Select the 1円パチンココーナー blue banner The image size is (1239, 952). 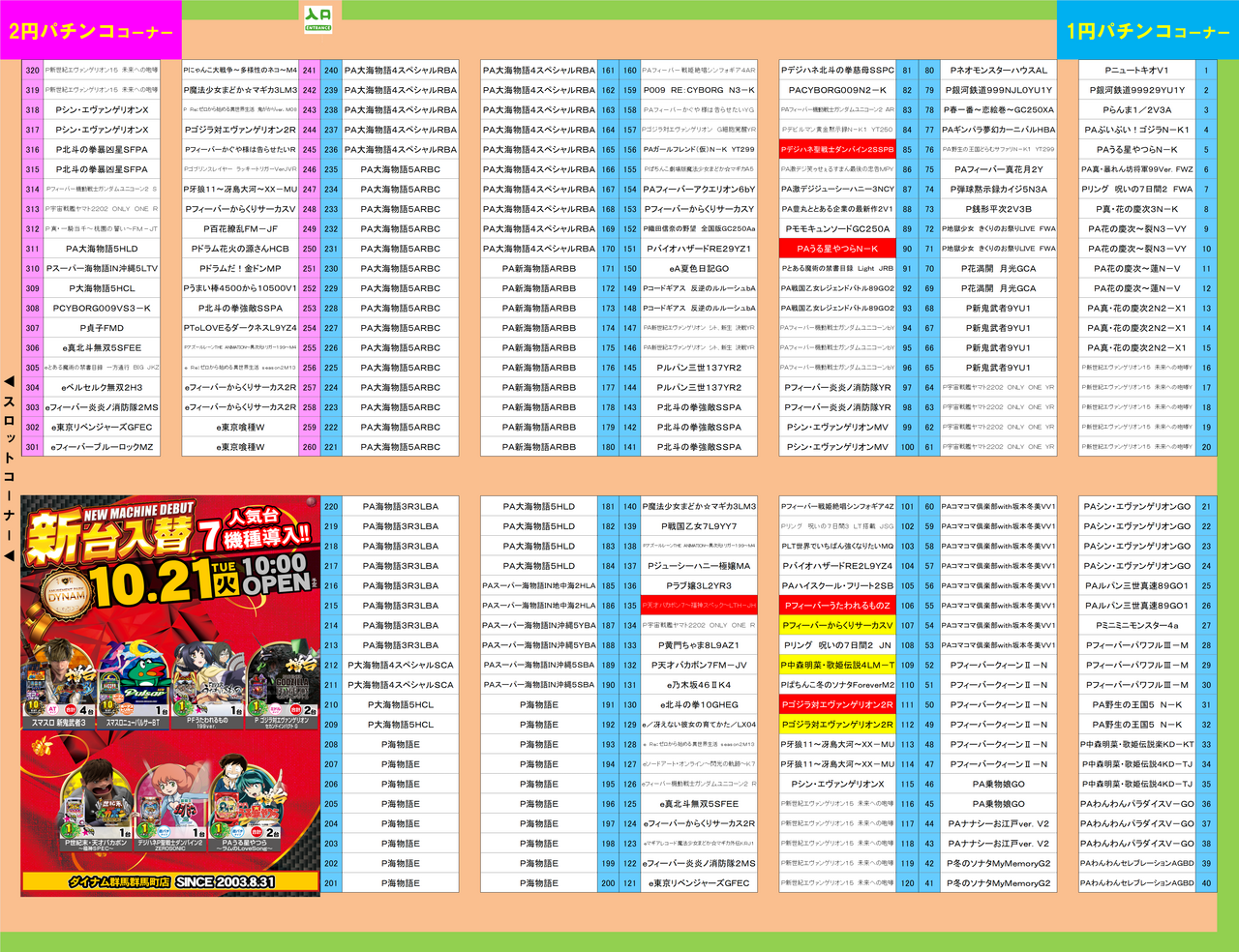pos(1147,31)
